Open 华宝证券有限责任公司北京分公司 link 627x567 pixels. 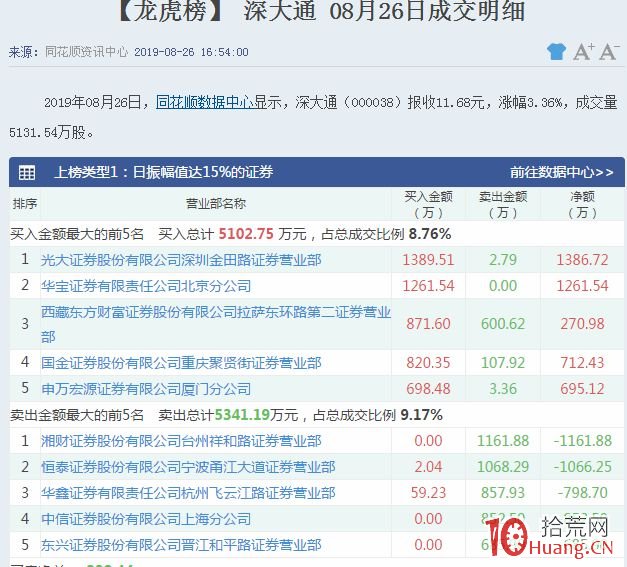coord(146,286)
